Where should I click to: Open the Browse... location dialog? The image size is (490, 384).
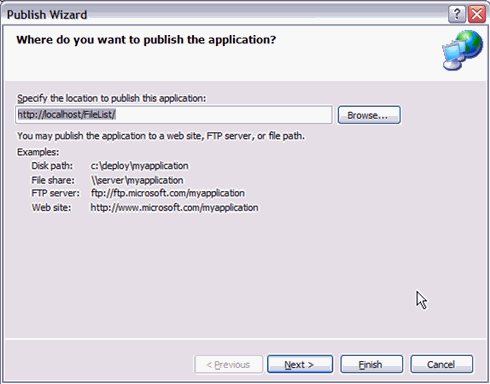pos(369,115)
